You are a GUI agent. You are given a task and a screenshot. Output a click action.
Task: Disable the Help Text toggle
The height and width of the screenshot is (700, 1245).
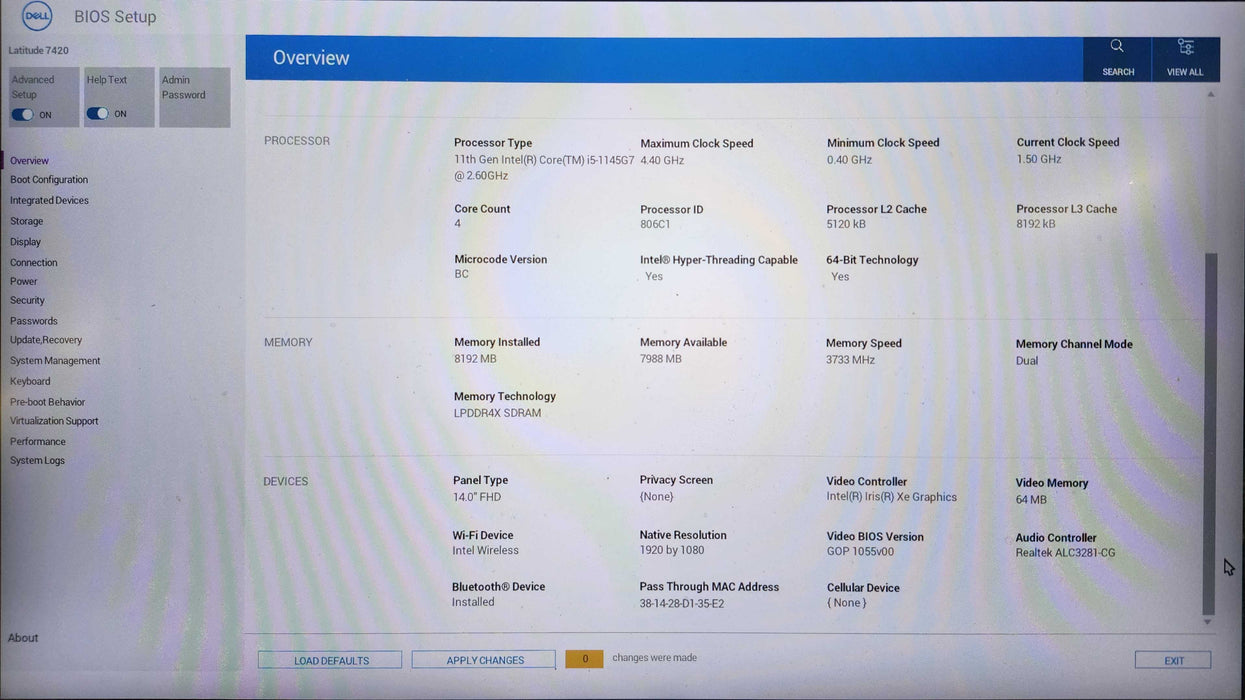point(97,114)
